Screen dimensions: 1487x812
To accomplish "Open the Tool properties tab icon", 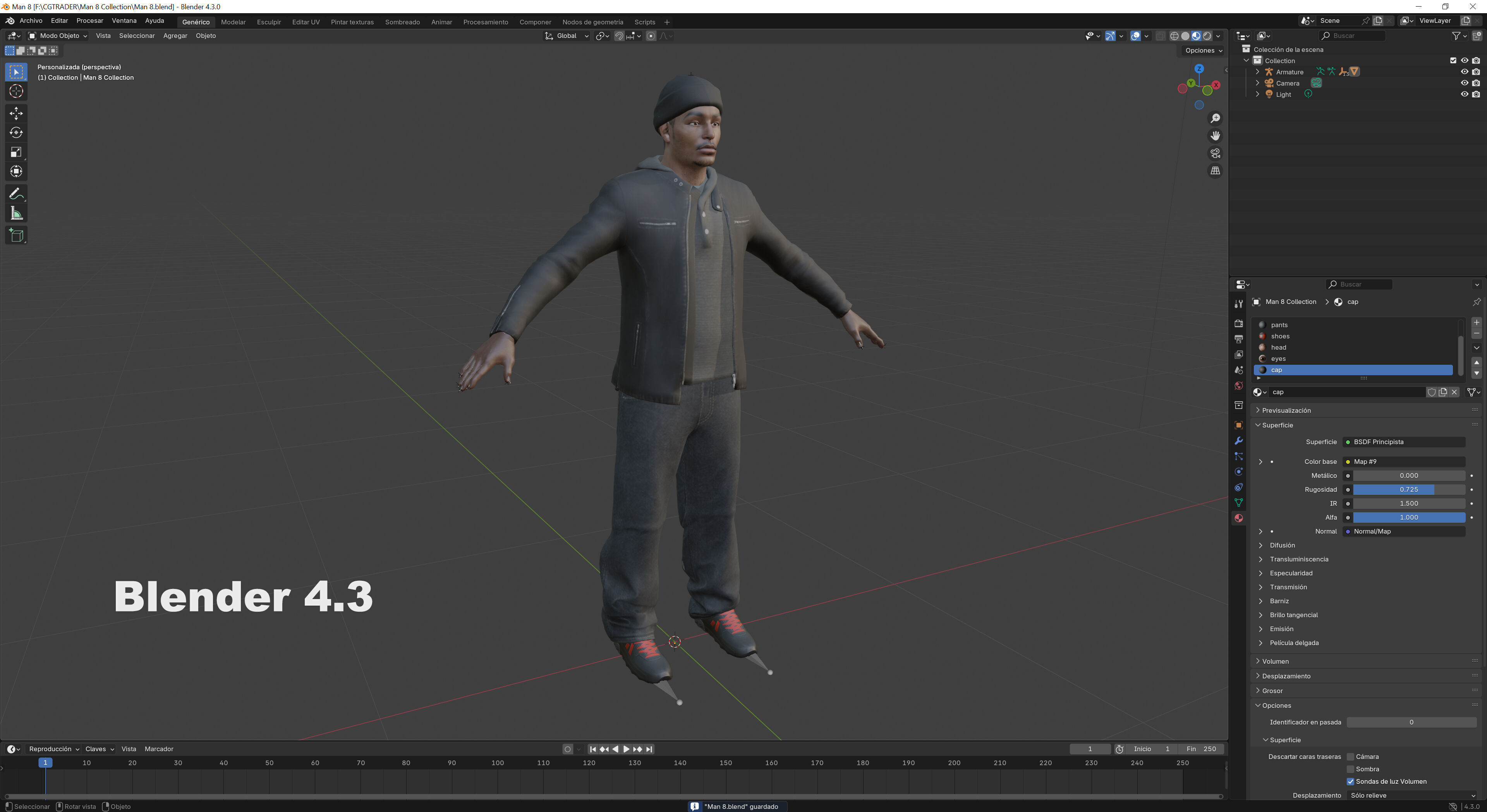I will (x=1238, y=304).
